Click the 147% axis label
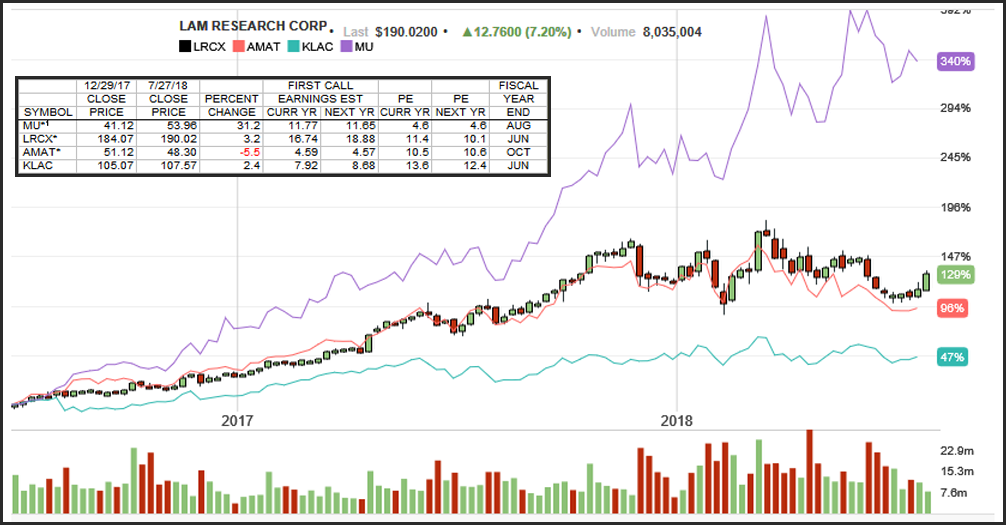The image size is (1006, 525). 955,257
